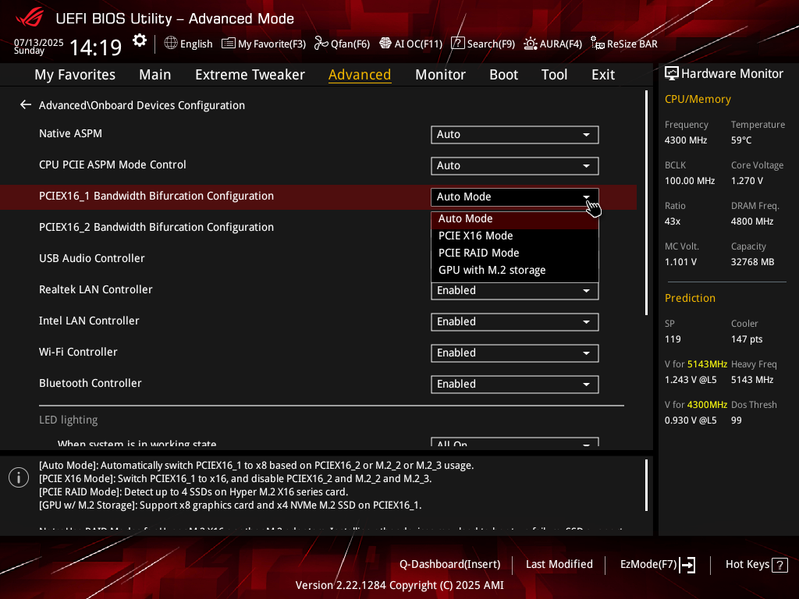Image resolution: width=799 pixels, height=599 pixels.
Task: Switch to the Extreme Tweaker tab
Action: click(250, 75)
